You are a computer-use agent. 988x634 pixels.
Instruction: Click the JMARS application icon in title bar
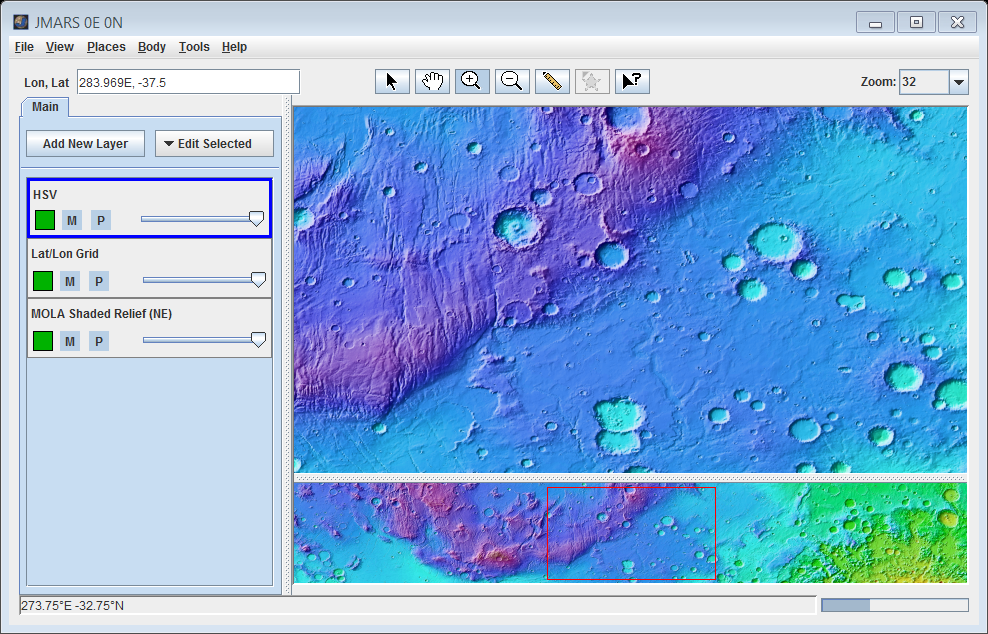click(x=21, y=22)
